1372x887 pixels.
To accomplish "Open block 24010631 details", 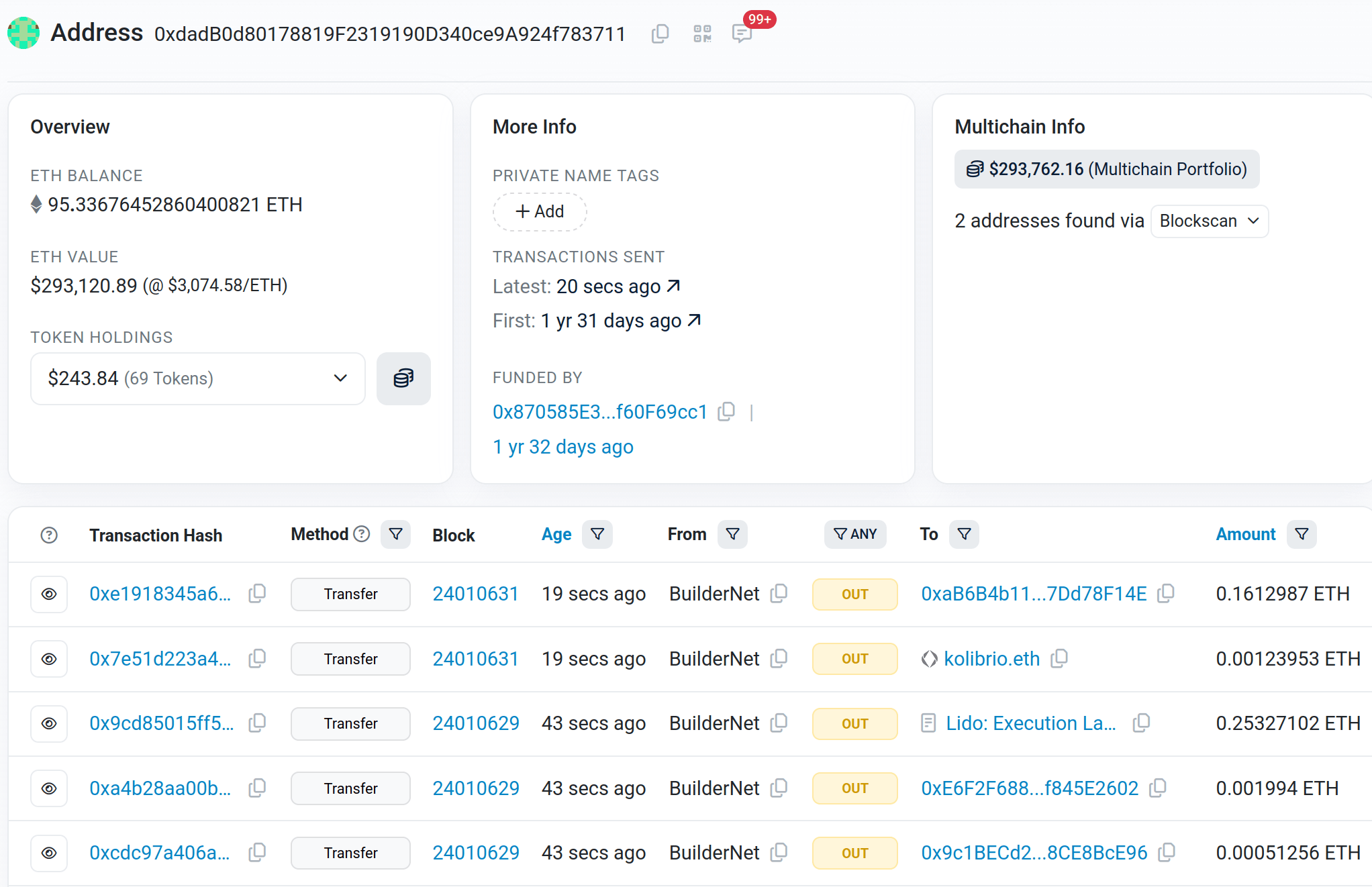I will pos(476,594).
